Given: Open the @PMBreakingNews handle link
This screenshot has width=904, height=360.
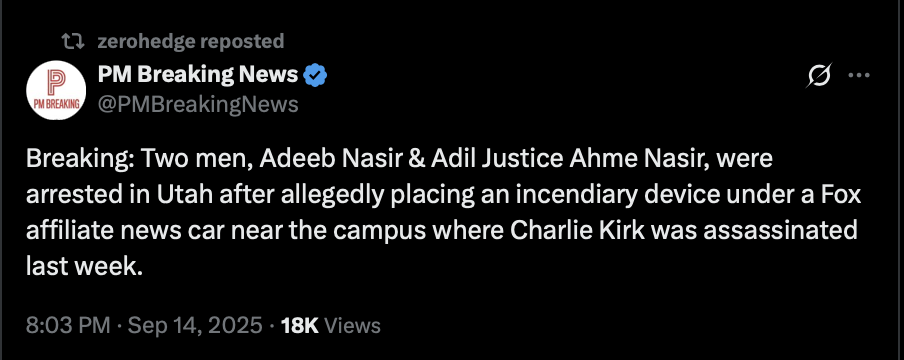Looking at the screenshot, I should pos(198,104).
